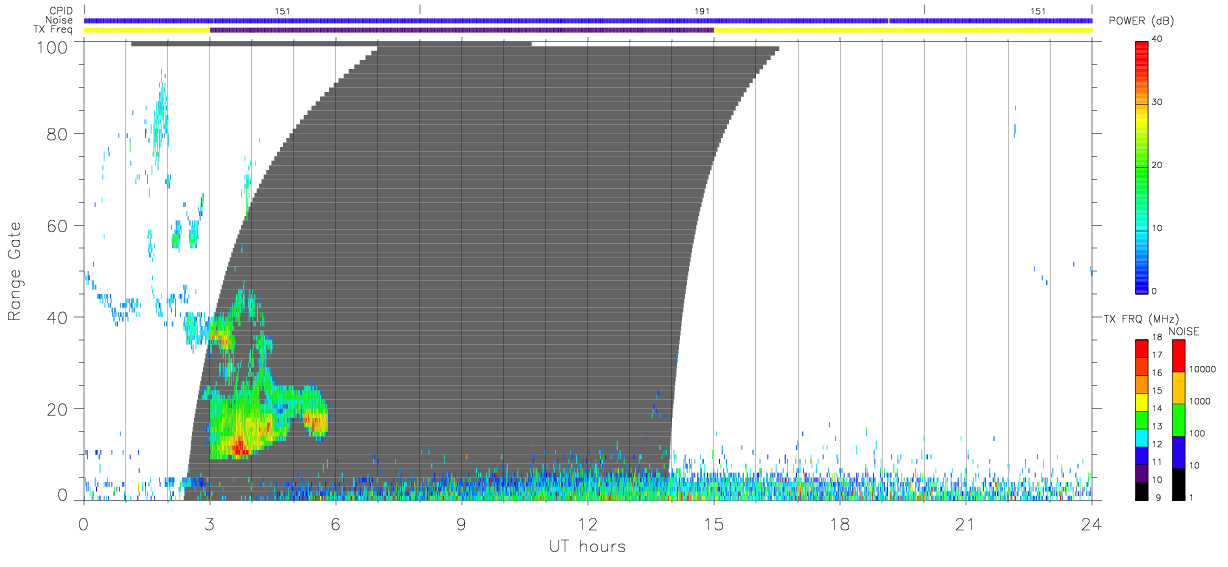Click the 'UT hours' x-axis title
Viewport: 1228px width, 567px height.
coord(587,546)
